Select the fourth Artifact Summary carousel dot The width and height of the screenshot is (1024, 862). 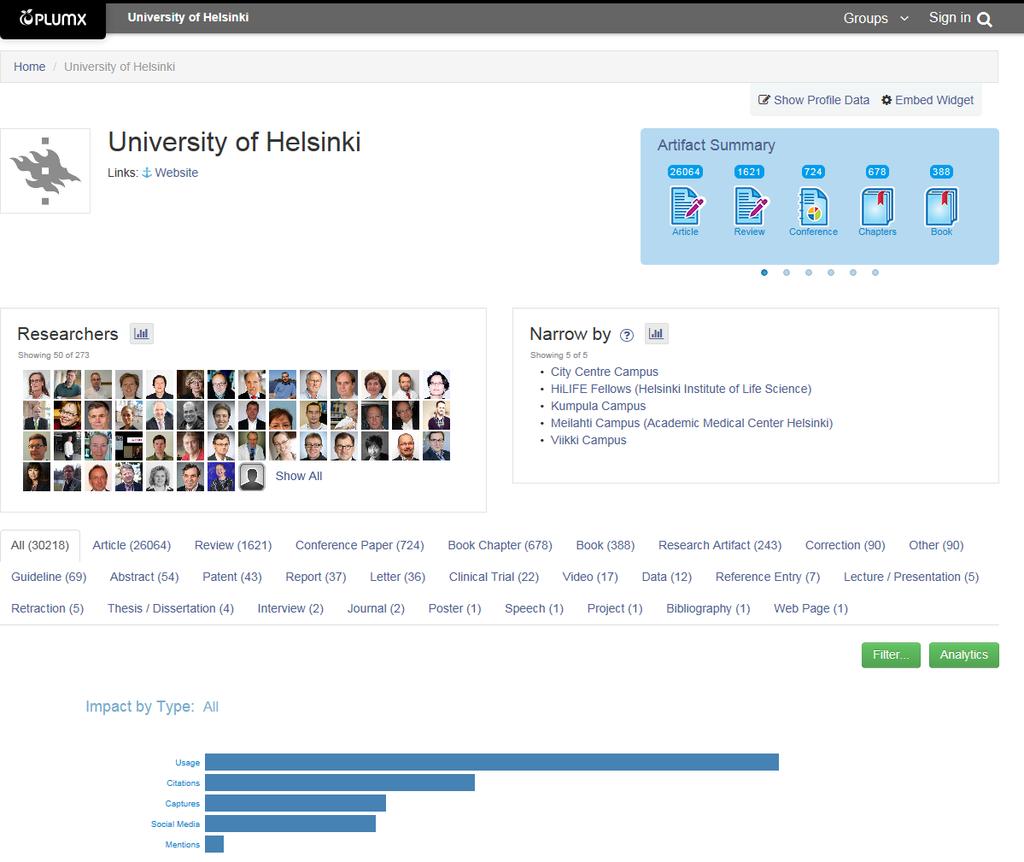[x=831, y=272]
